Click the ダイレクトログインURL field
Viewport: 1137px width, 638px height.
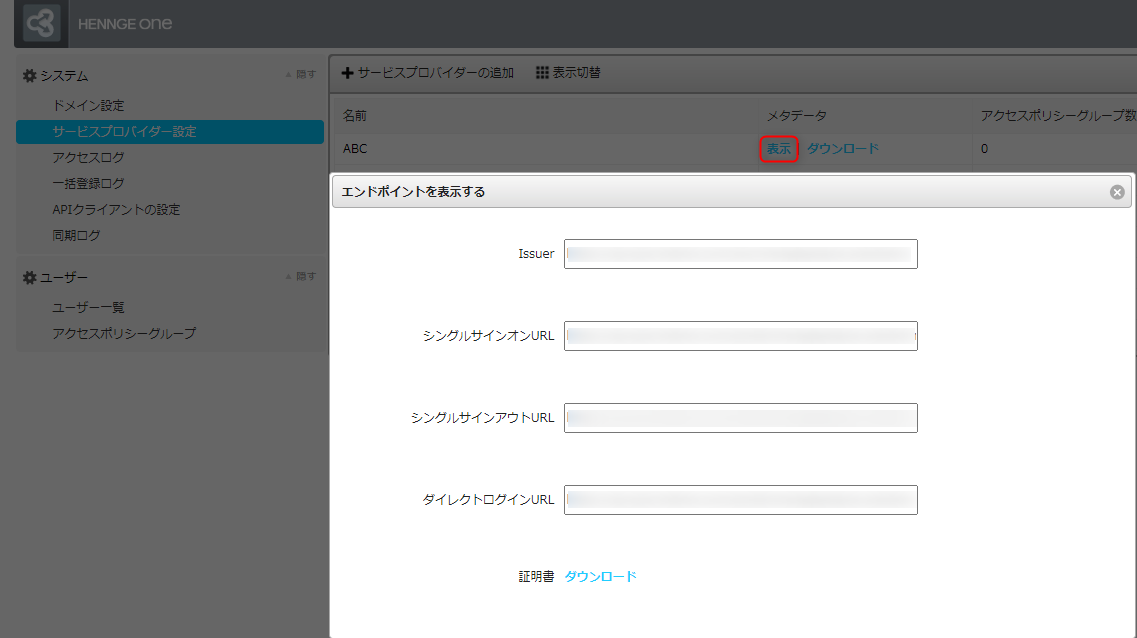pyautogui.click(x=740, y=500)
